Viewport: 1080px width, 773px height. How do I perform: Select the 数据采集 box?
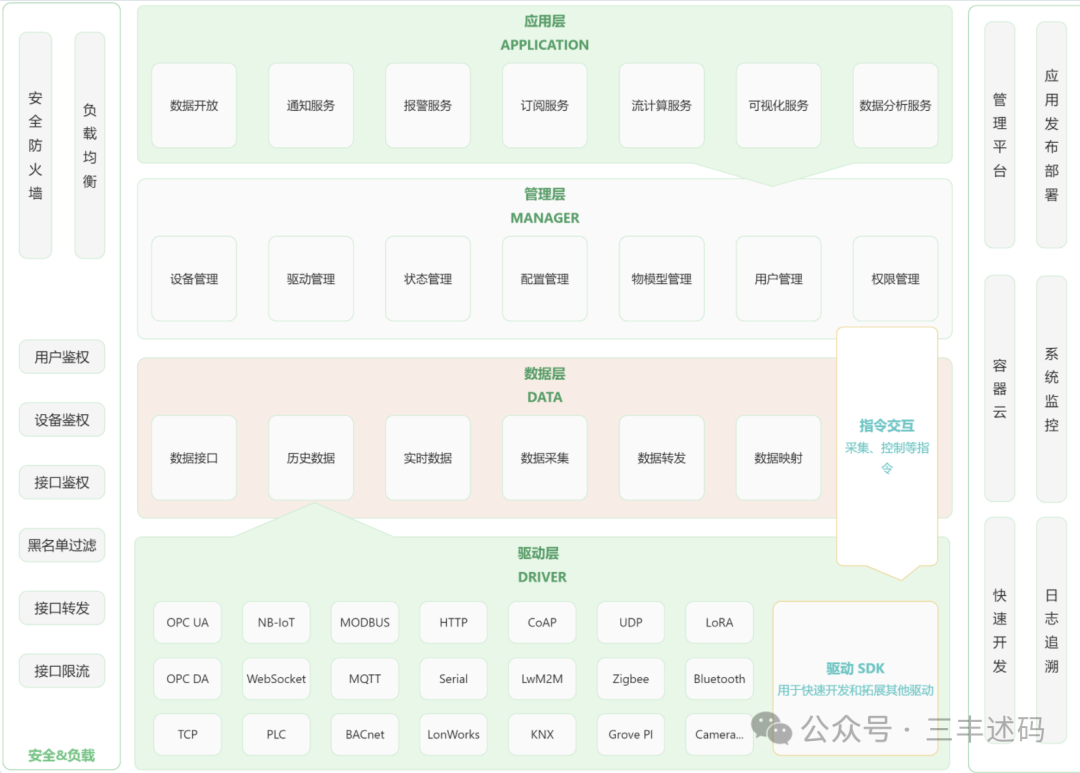pos(545,458)
